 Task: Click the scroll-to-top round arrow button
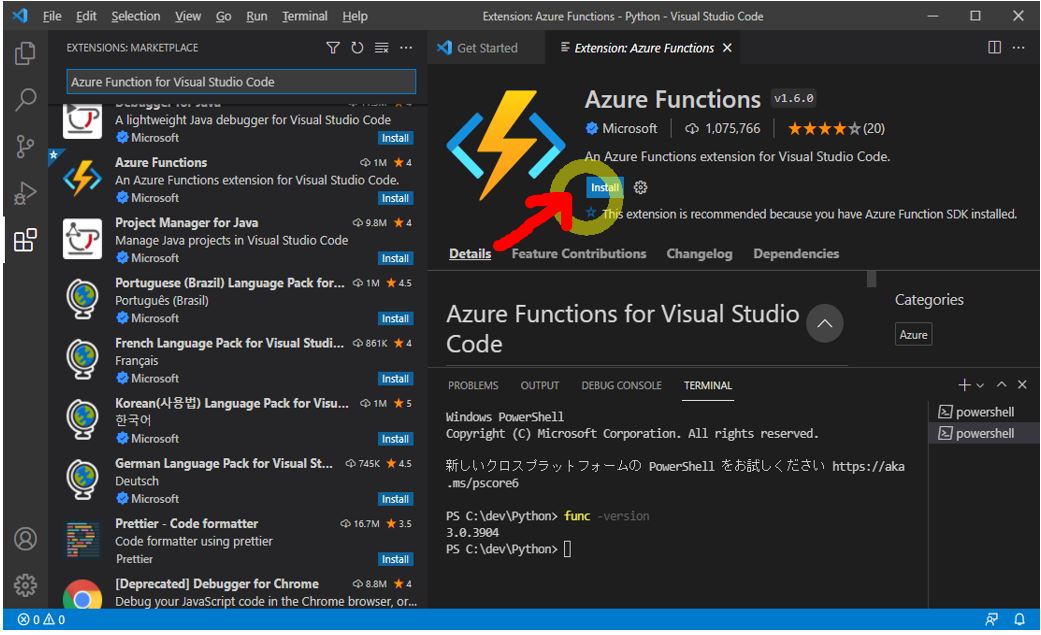click(x=825, y=323)
